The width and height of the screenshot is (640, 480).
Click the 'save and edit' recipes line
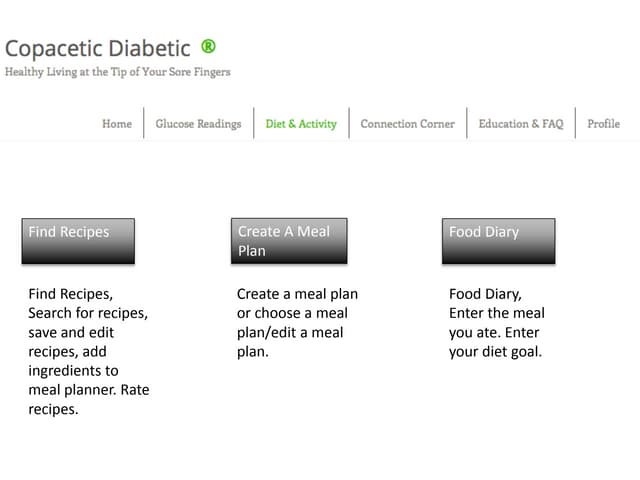point(71,332)
